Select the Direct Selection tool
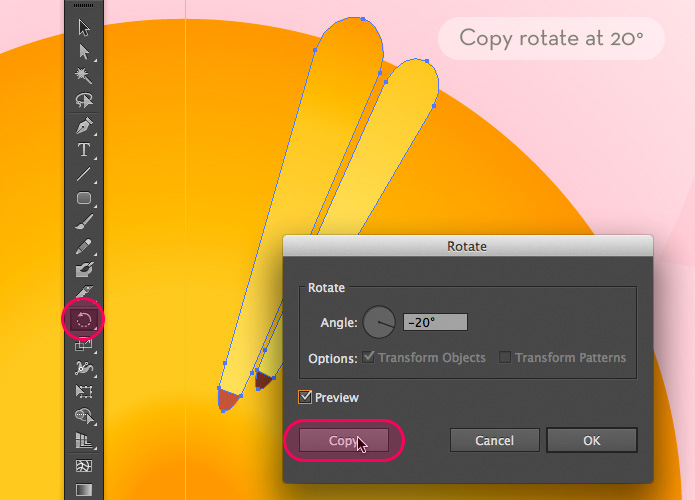The height and width of the screenshot is (500, 695). pyautogui.click(x=84, y=52)
